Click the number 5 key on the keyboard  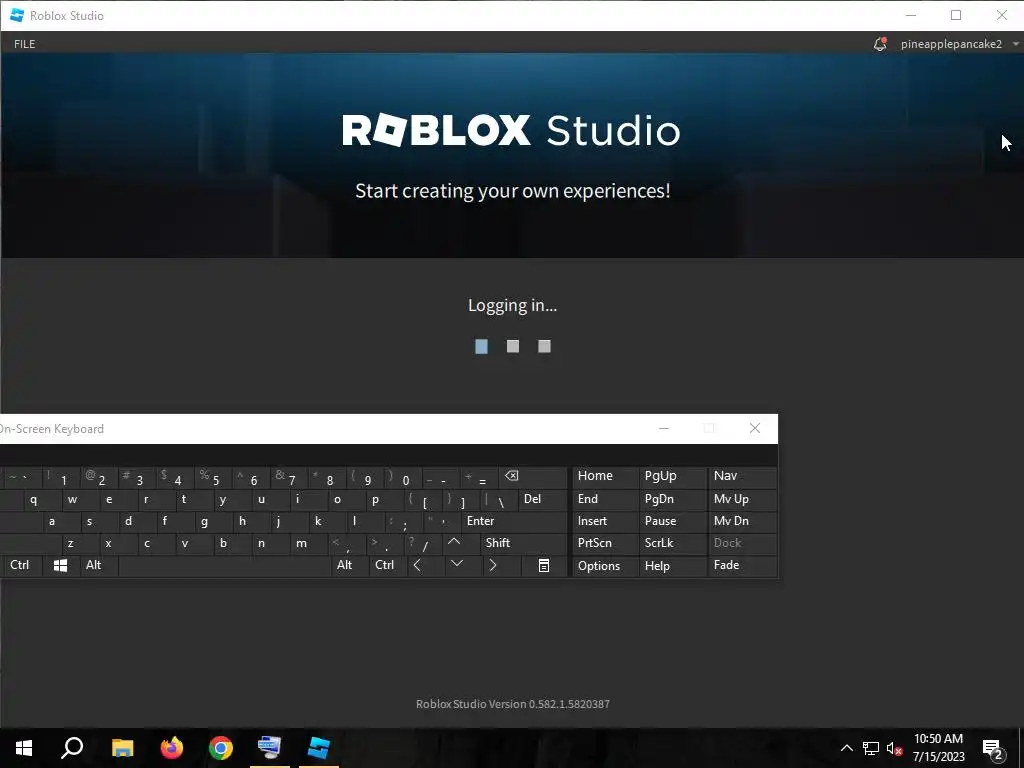click(x=214, y=477)
